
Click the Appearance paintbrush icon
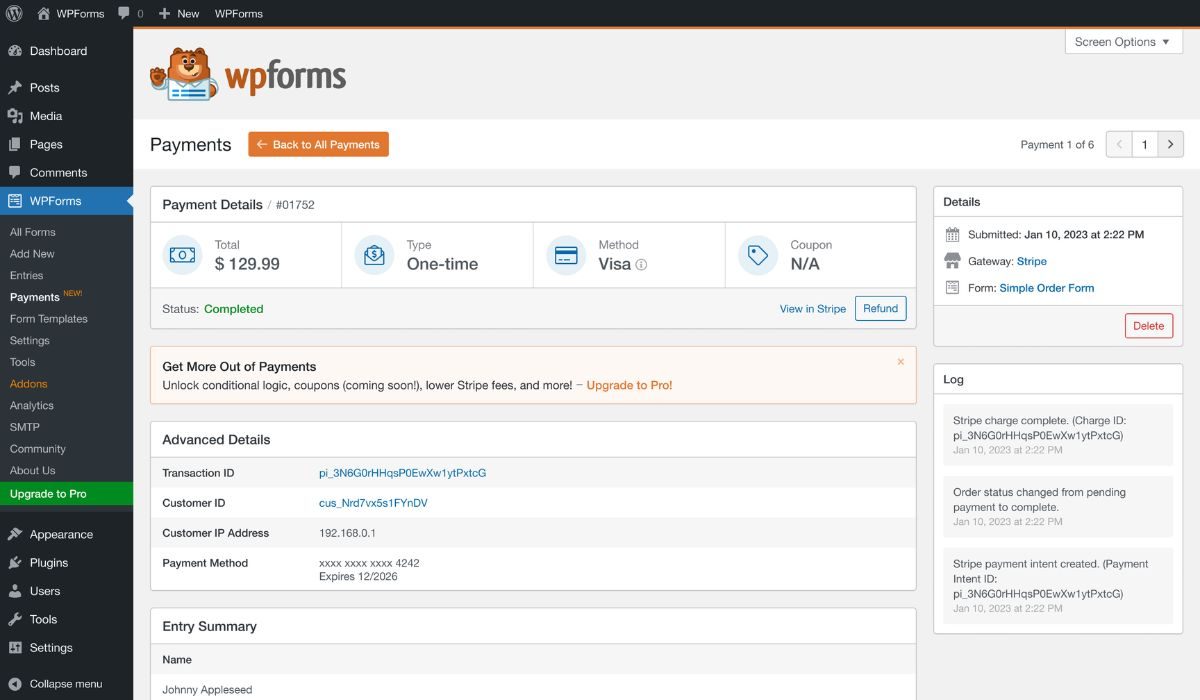point(15,534)
